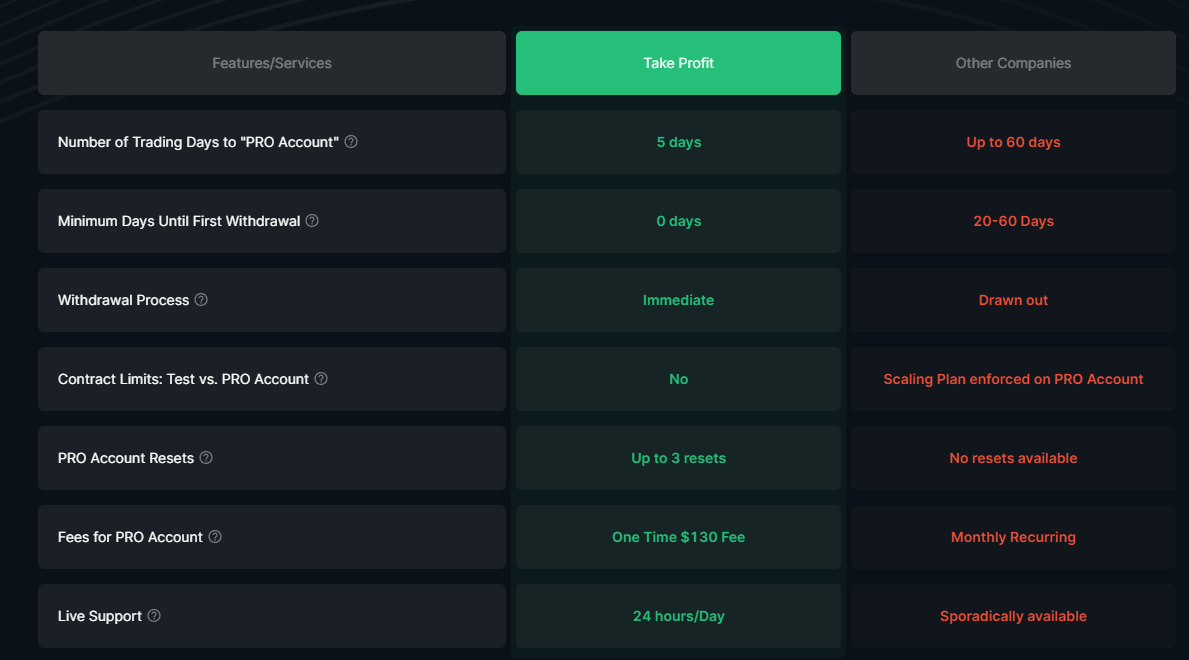1189x660 pixels.
Task: Click the Features/Services header cell
Action: click(x=272, y=63)
